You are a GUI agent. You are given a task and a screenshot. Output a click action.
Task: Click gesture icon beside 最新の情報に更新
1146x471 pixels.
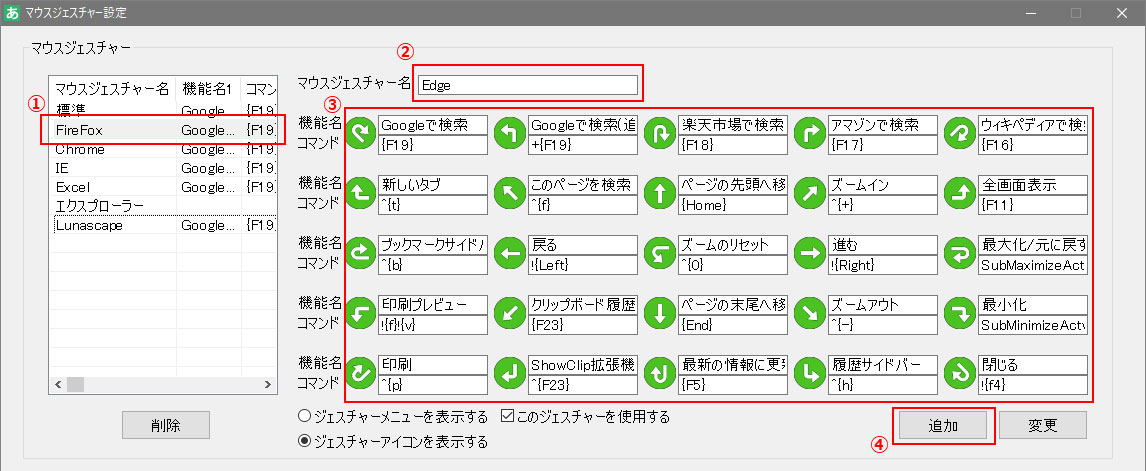coord(661,374)
